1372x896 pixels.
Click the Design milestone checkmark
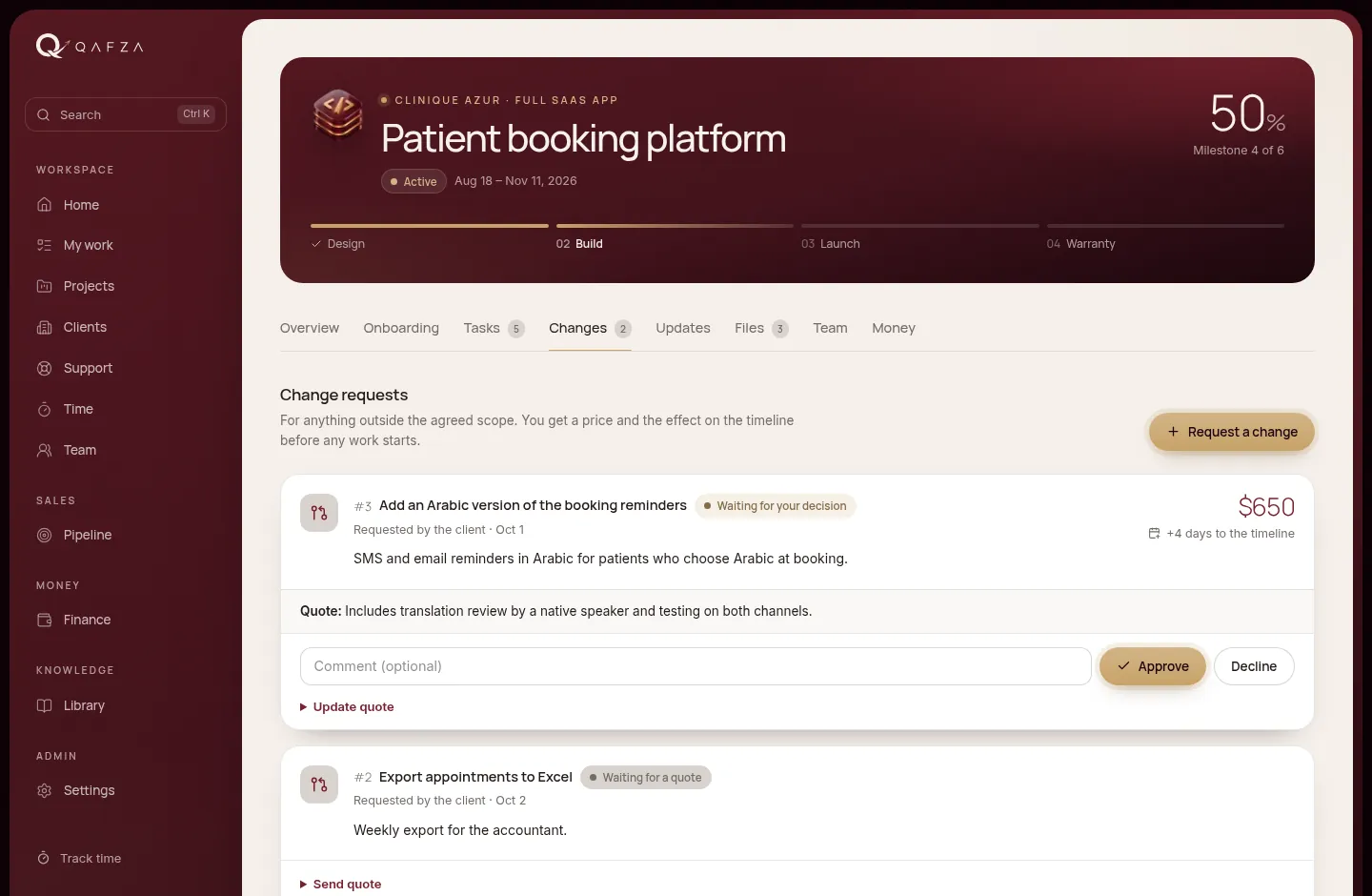pos(316,244)
